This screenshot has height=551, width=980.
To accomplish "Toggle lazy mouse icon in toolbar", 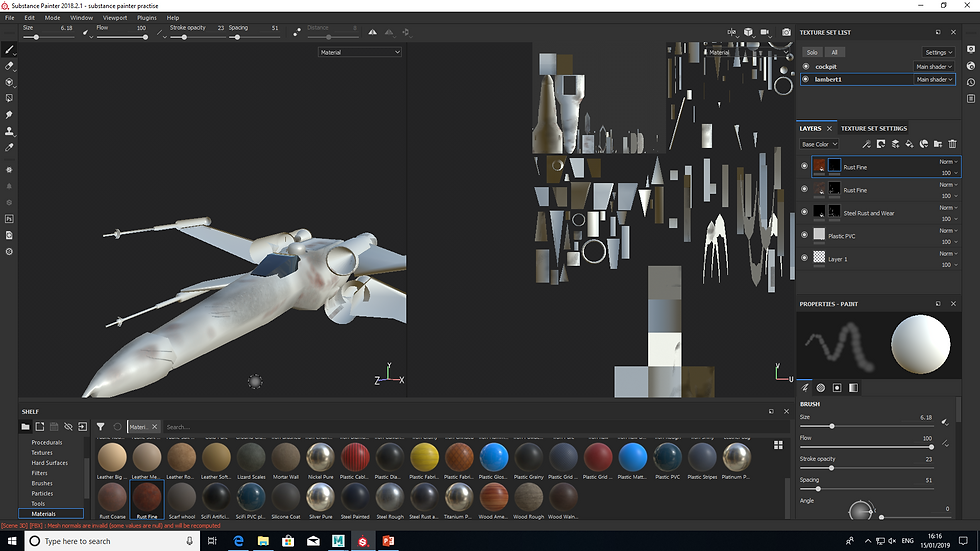I will click(x=297, y=32).
